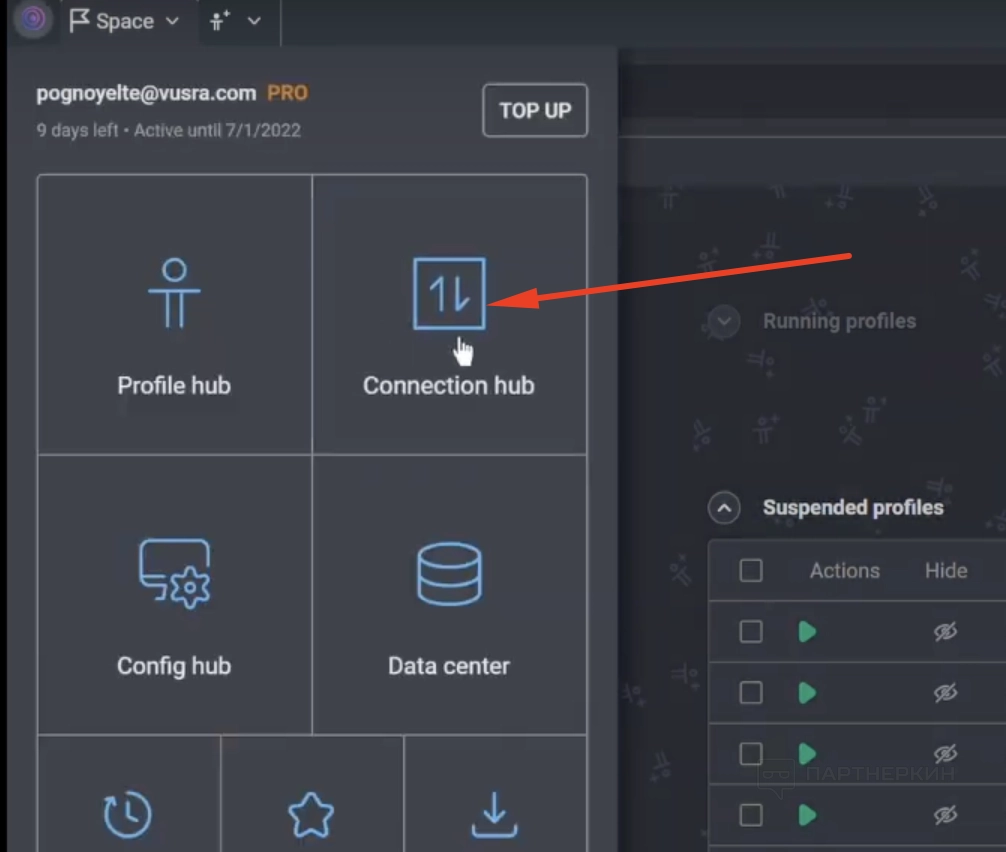
Task: Expand the Running profiles section
Action: (724, 321)
